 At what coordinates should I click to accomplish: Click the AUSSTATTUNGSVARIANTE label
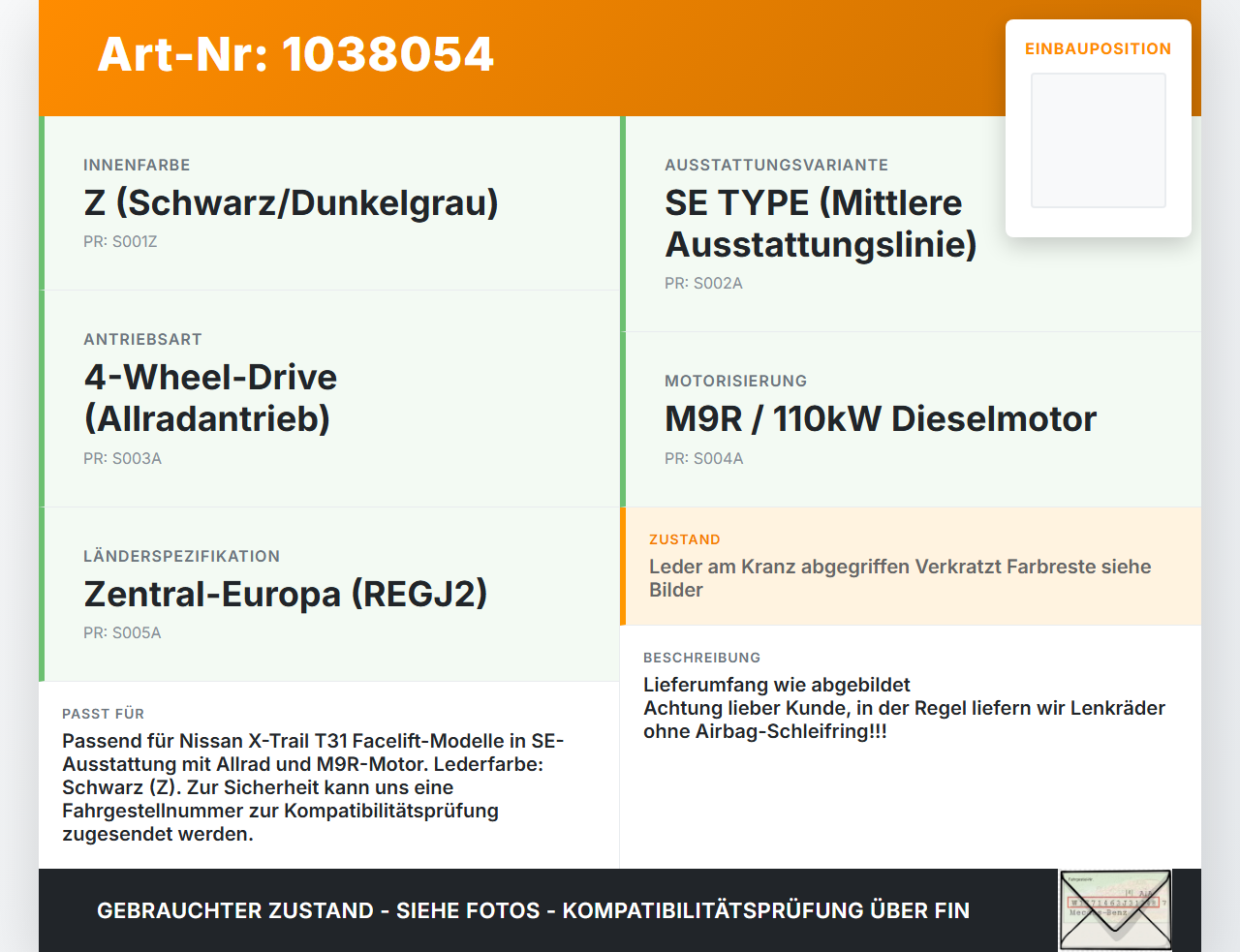[x=776, y=165]
